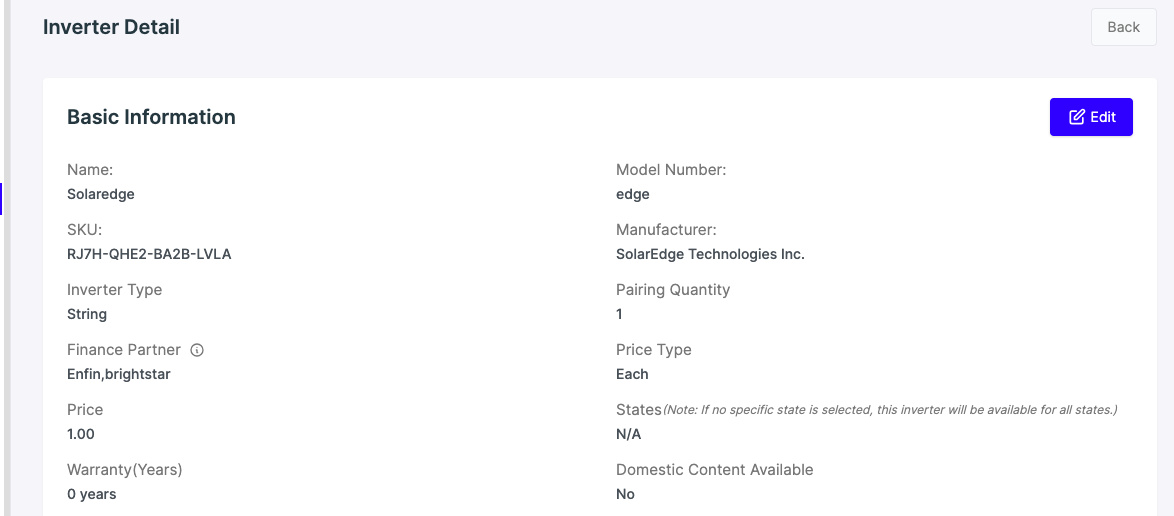This screenshot has height=516, width=1174.
Task: Click the 0 years warranty value
Action: [x=91, y=494]
